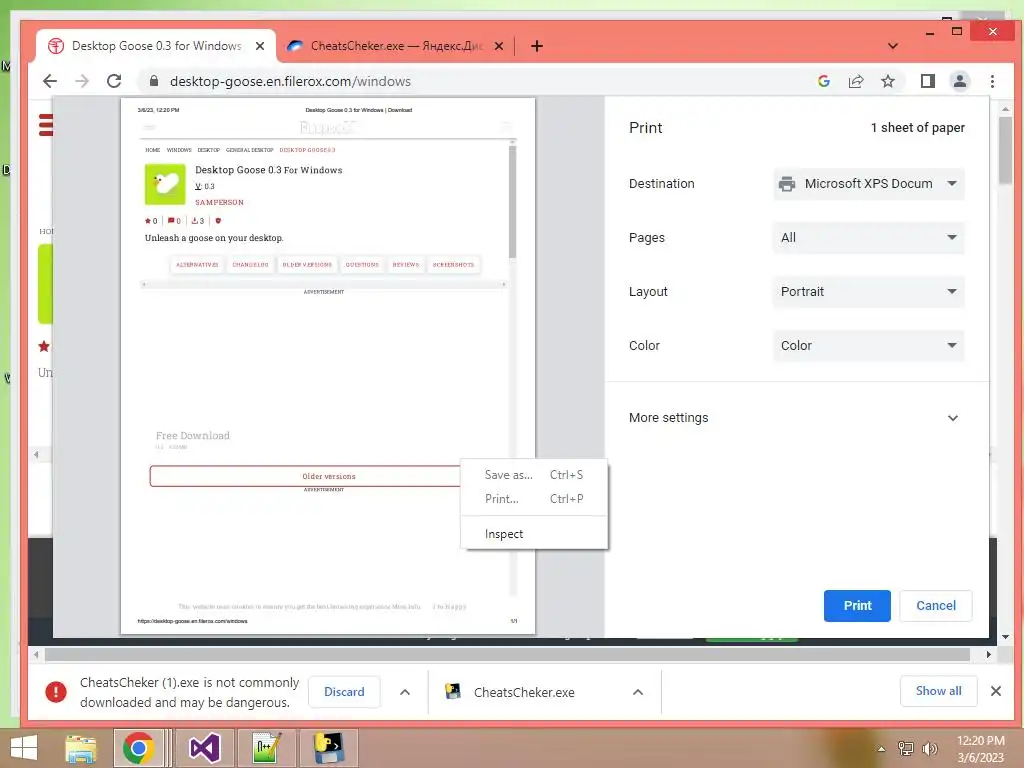
Task: Open the Chrome profile avatar
Action: (959, 81)
